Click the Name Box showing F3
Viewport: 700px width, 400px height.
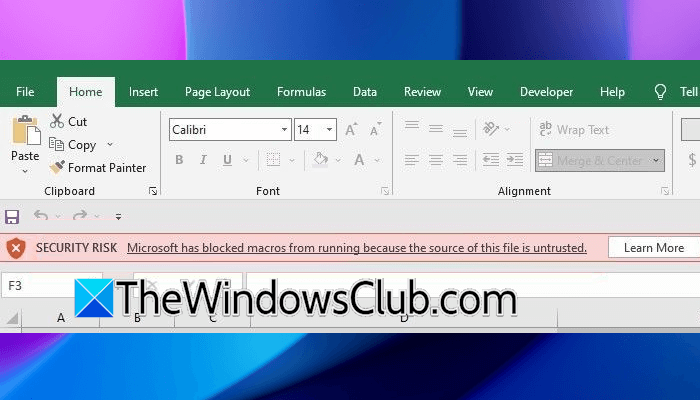pos(52,285)
